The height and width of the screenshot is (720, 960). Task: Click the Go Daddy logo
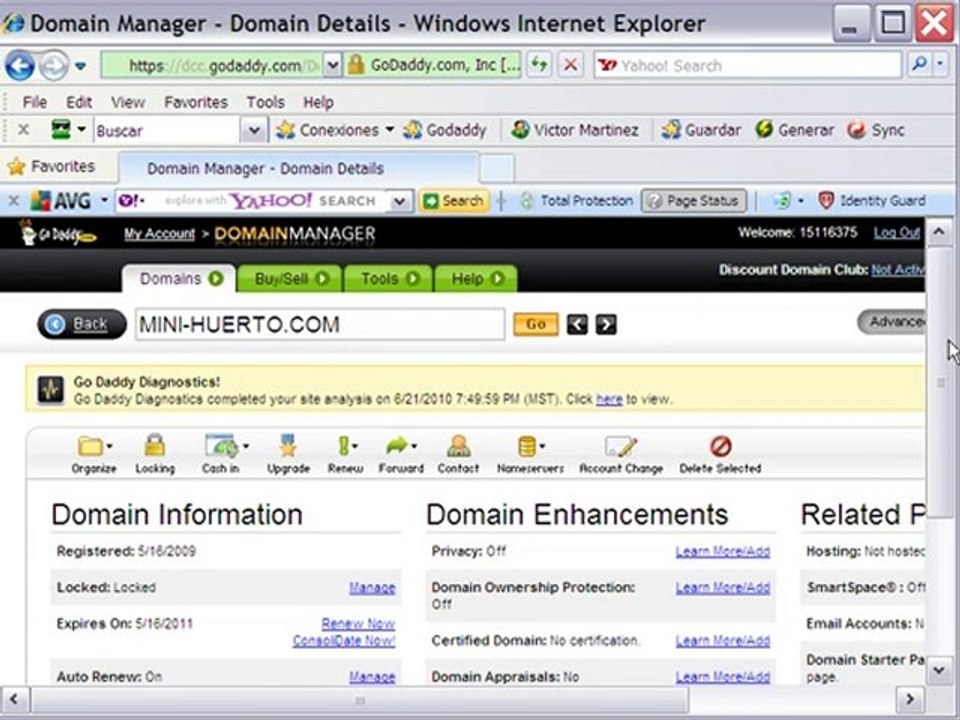[56, 233]
